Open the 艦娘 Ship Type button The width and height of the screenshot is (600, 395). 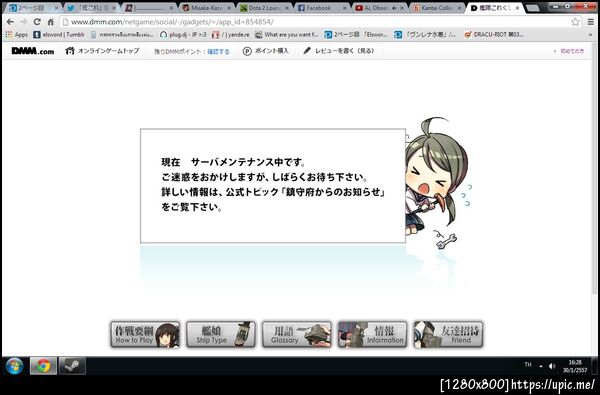pos(221,335)
